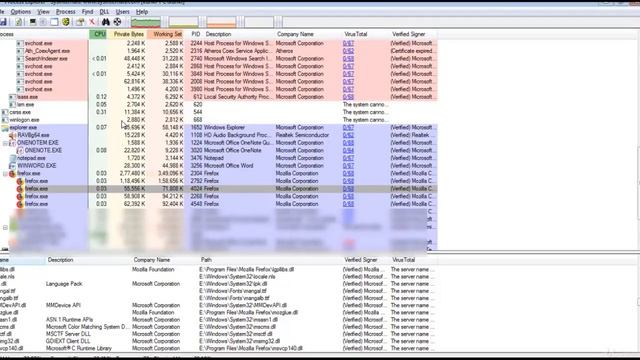Viewport: 640px width, 360px height.
Task: Open the DLL menu
Action: (x=104, y=12)
